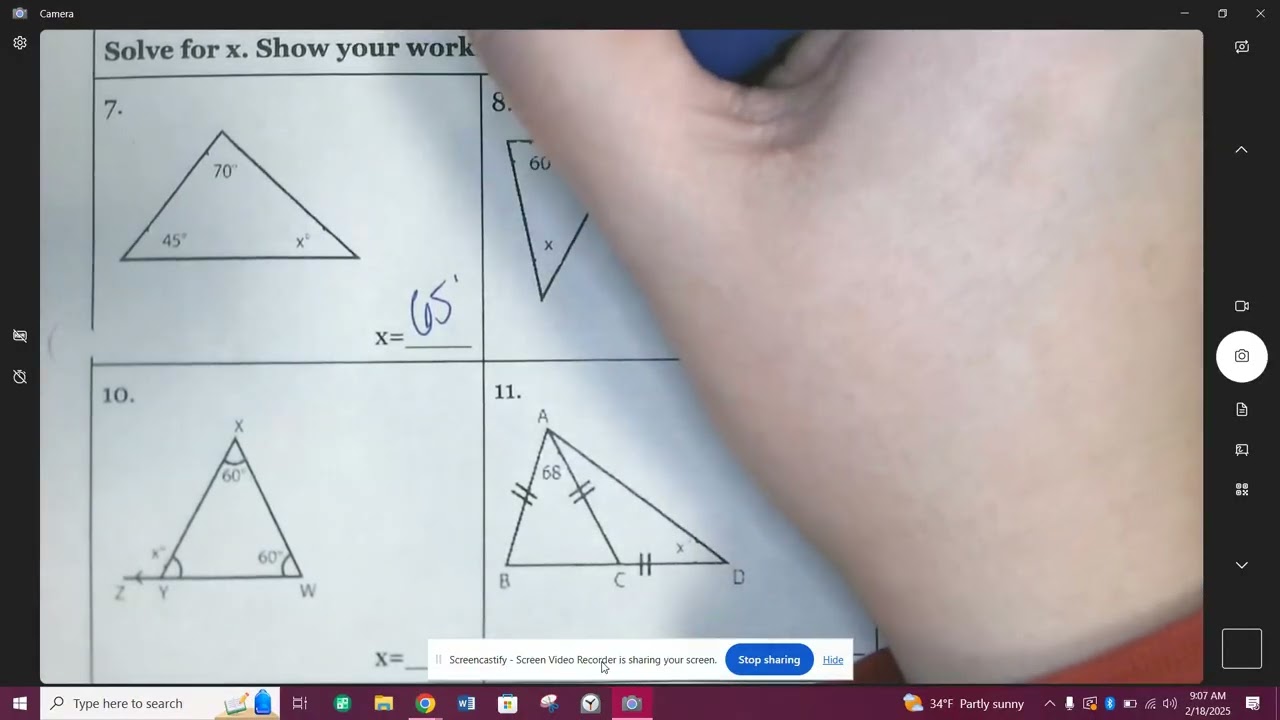This screenshot has width=1280, height=720.
Task: Click the search highlights image in taskbar
Action: pos(250,704)
